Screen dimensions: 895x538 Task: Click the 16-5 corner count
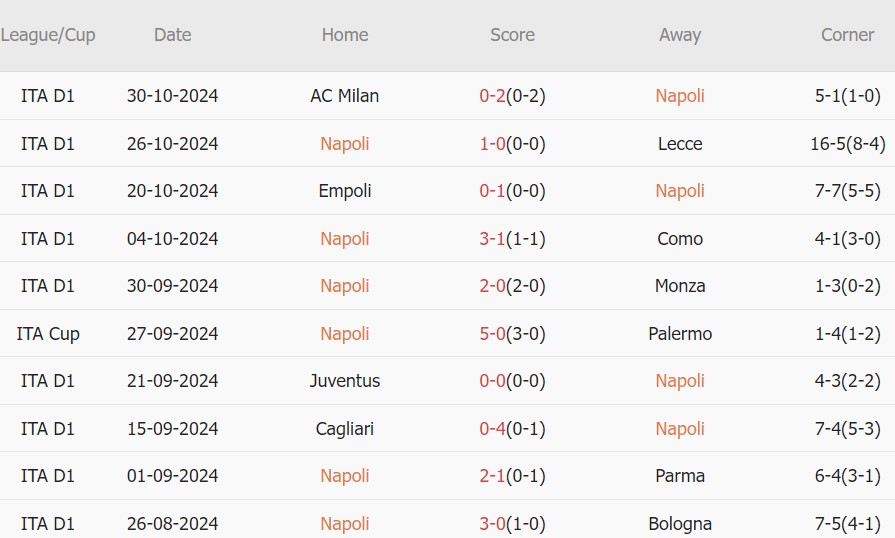click(x=829, y=144)
